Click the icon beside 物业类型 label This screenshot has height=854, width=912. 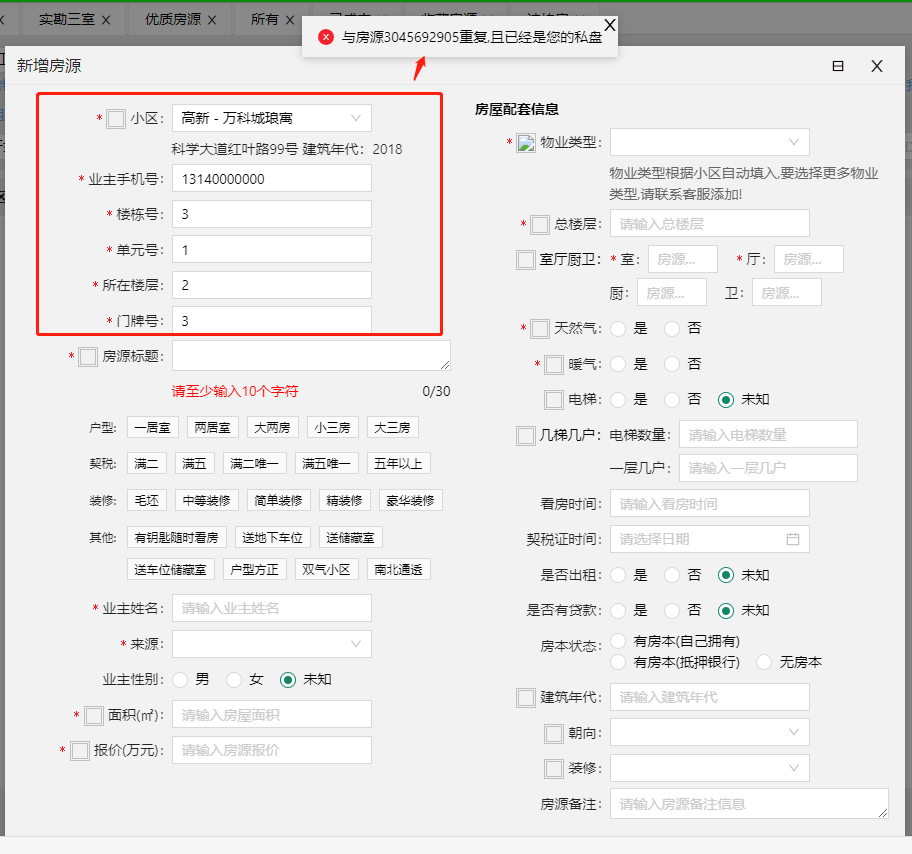click(526, 143)
